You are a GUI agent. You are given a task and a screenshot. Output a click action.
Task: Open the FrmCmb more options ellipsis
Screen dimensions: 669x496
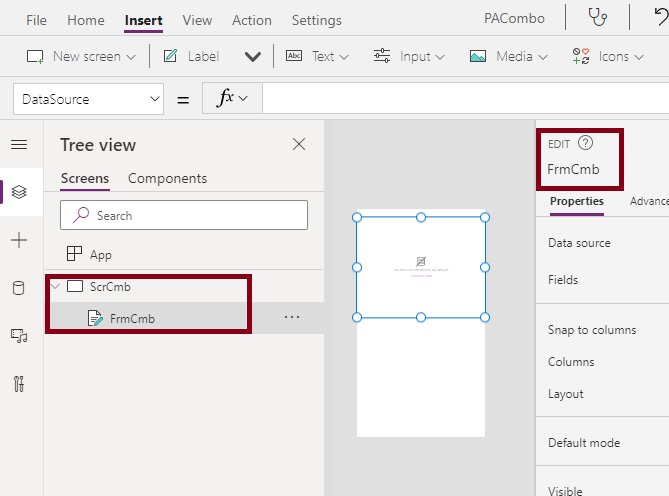tap(292, 317)
